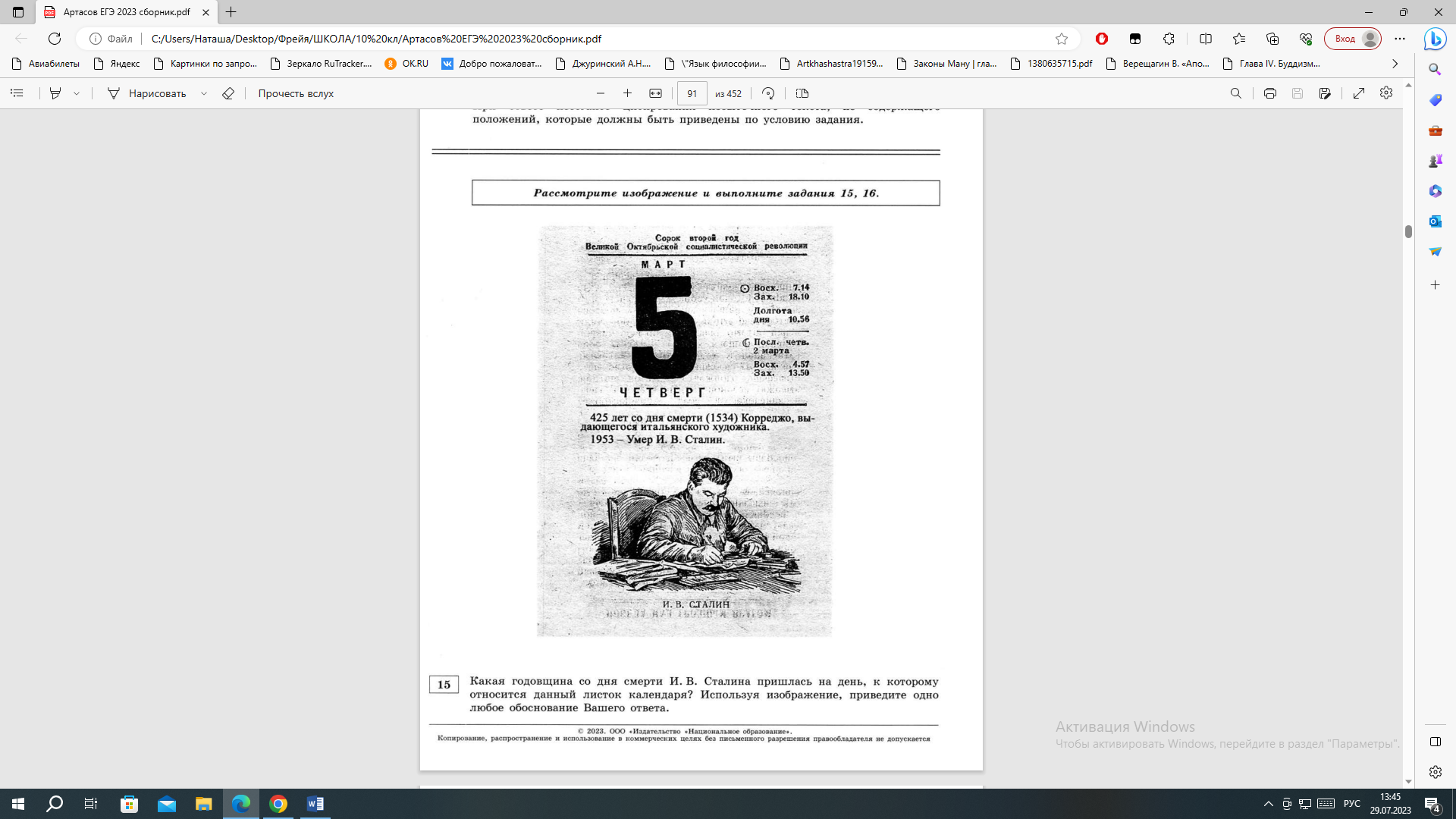Screen dimensions: 1456x819
Task: Open the Глава IV. Буддизм bookmark
Action: [x=1271, y=64]
